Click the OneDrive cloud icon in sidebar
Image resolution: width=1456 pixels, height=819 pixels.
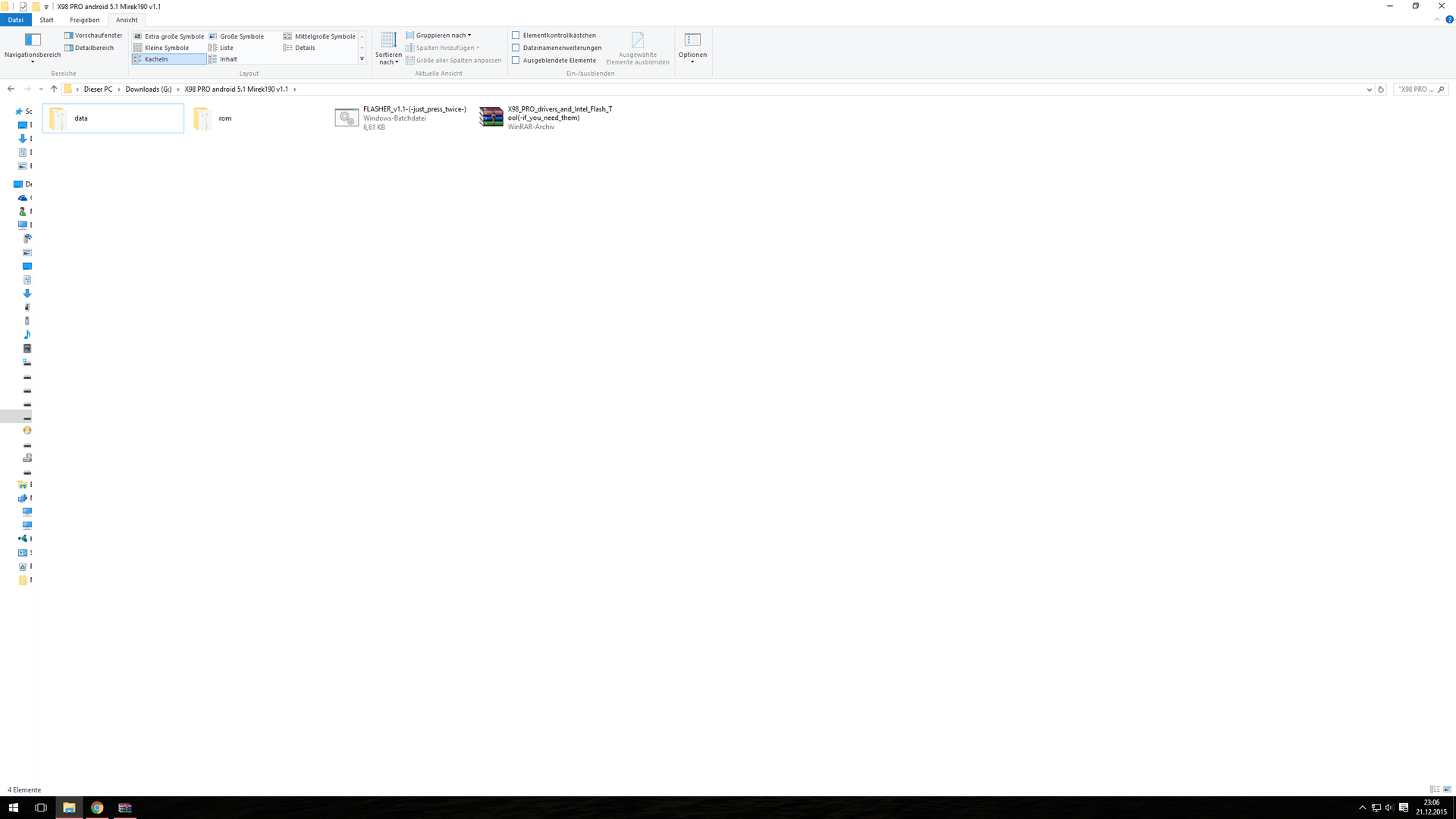pos(23,198)
